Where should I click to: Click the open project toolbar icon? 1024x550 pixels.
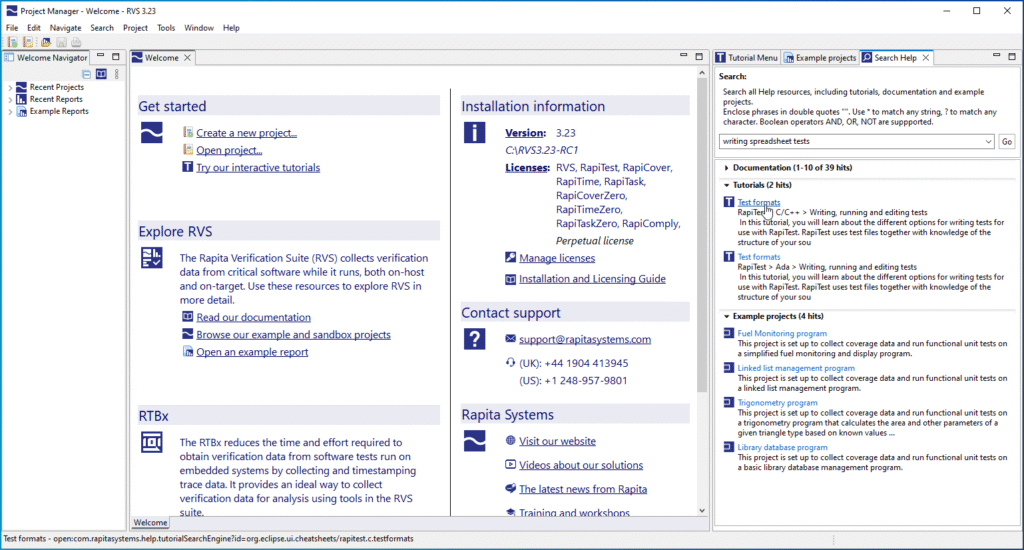28,42
